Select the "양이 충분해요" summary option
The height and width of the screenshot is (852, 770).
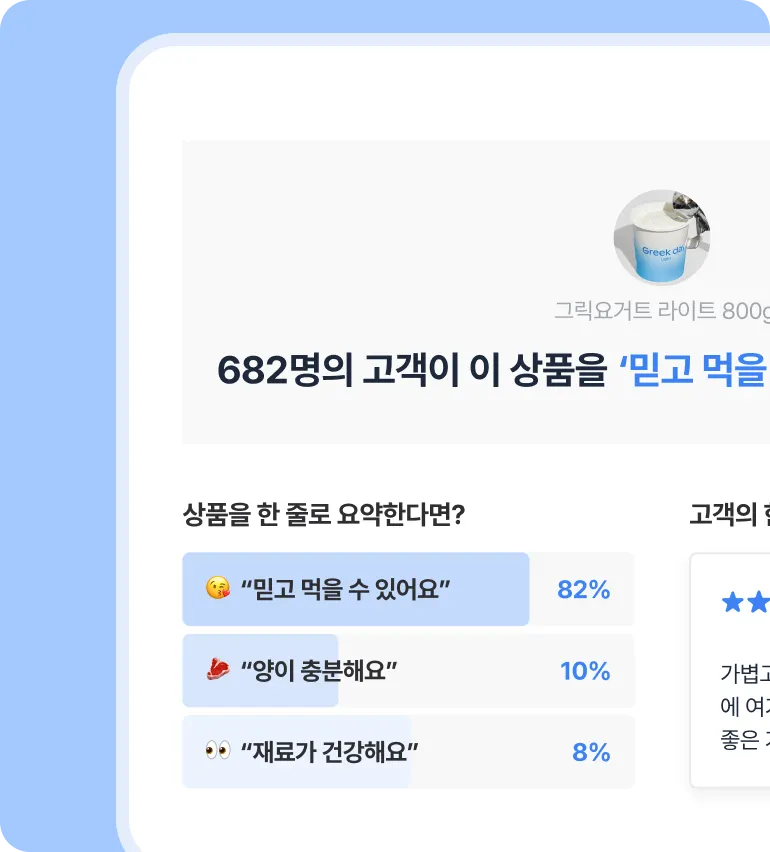point(319,670)
